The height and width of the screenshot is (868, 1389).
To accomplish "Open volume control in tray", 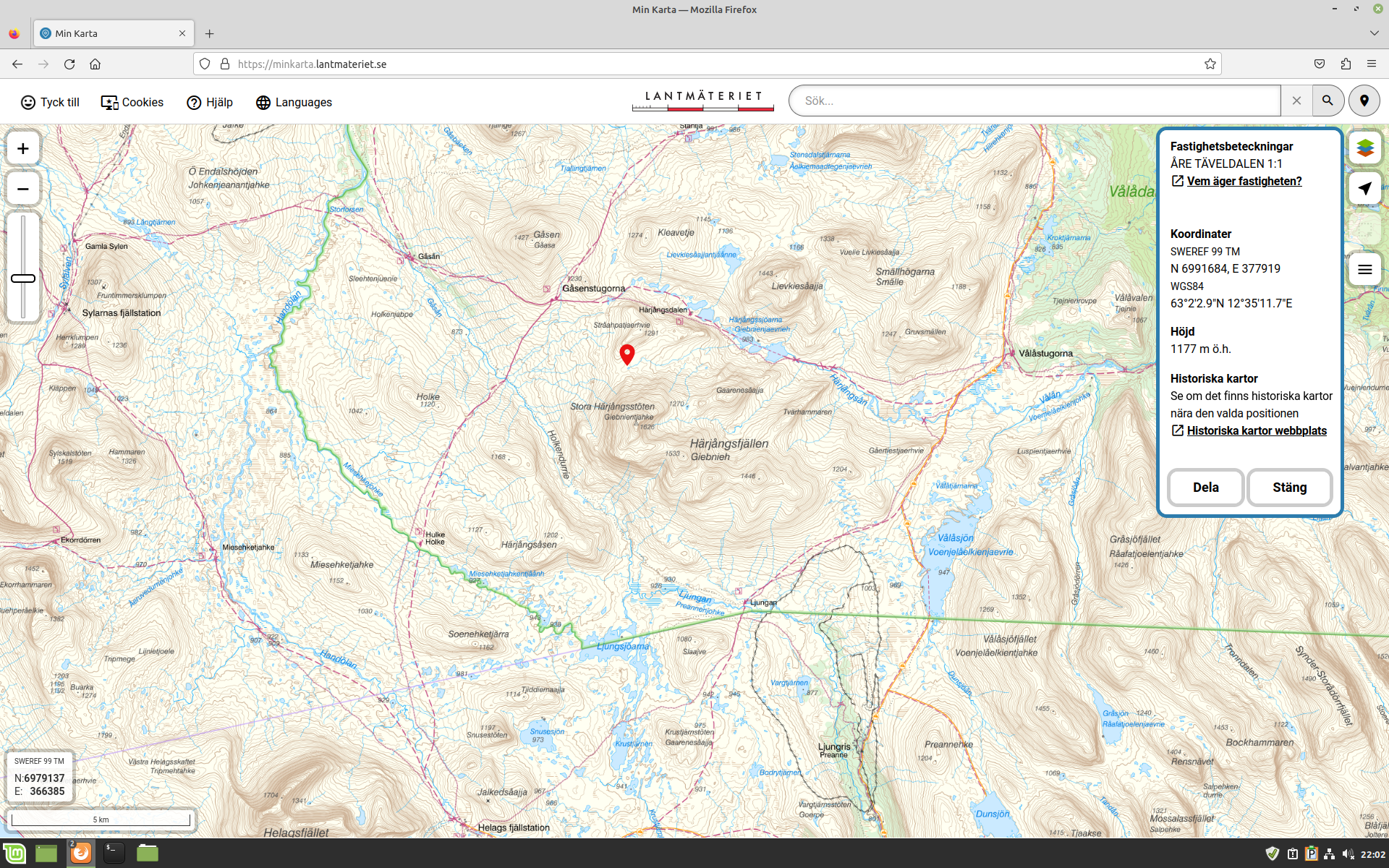I will click(x=1348, y=854).
